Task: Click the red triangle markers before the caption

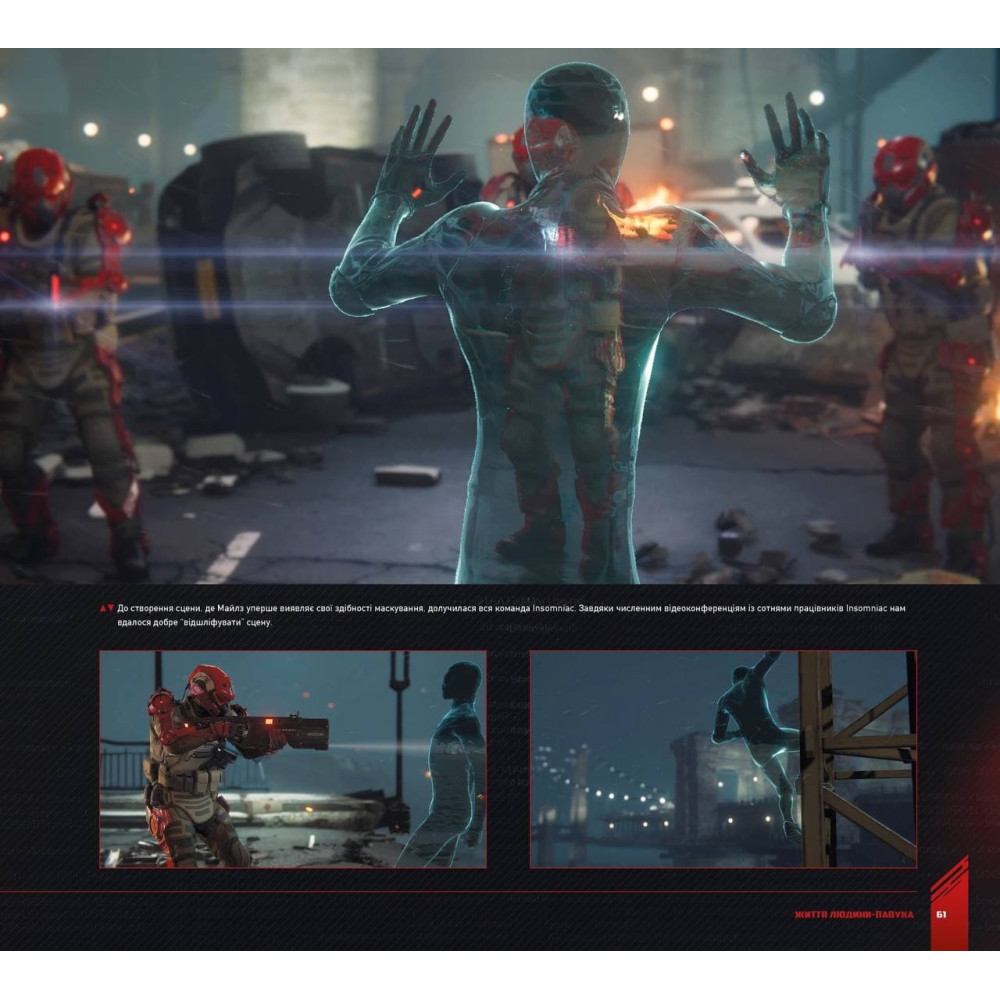Action: pyautogui.click(x=107, y=608)
